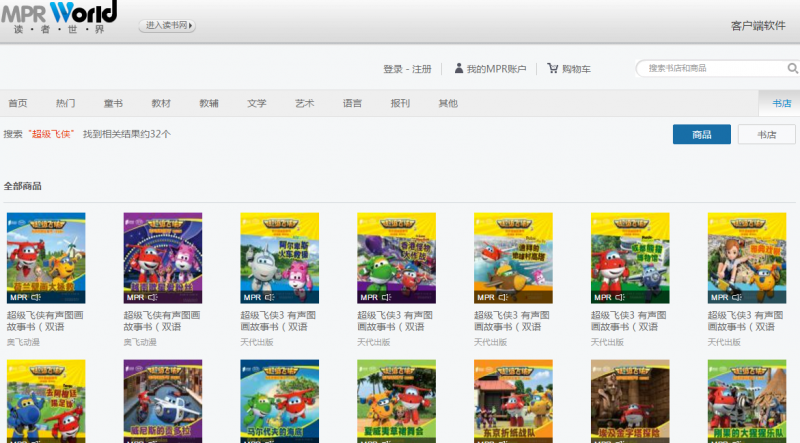
Task: Click MPR audio badge on windmill cover
Action: (x=25, y=297)
